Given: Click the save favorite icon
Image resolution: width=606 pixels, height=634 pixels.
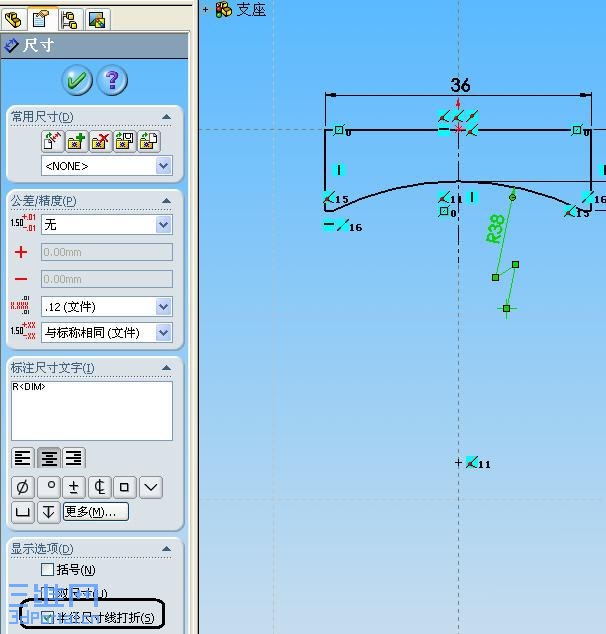Looking at the screenshot, I should pos(125,141).
